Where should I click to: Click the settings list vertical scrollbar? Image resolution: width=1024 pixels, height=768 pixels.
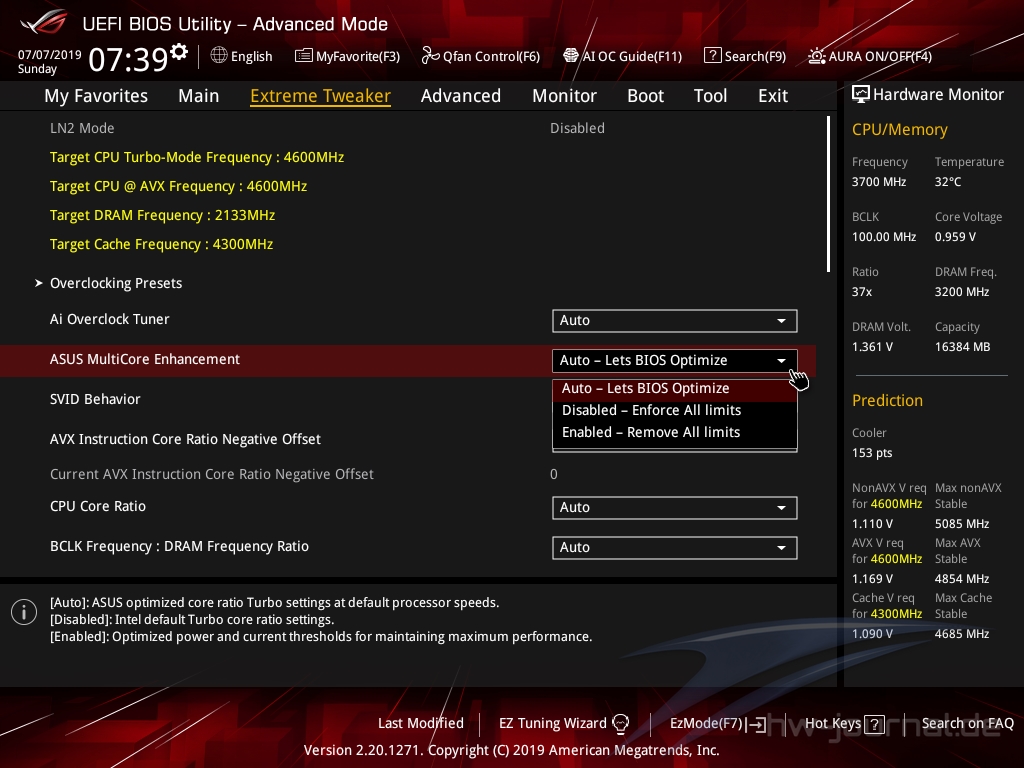(829, 194)
